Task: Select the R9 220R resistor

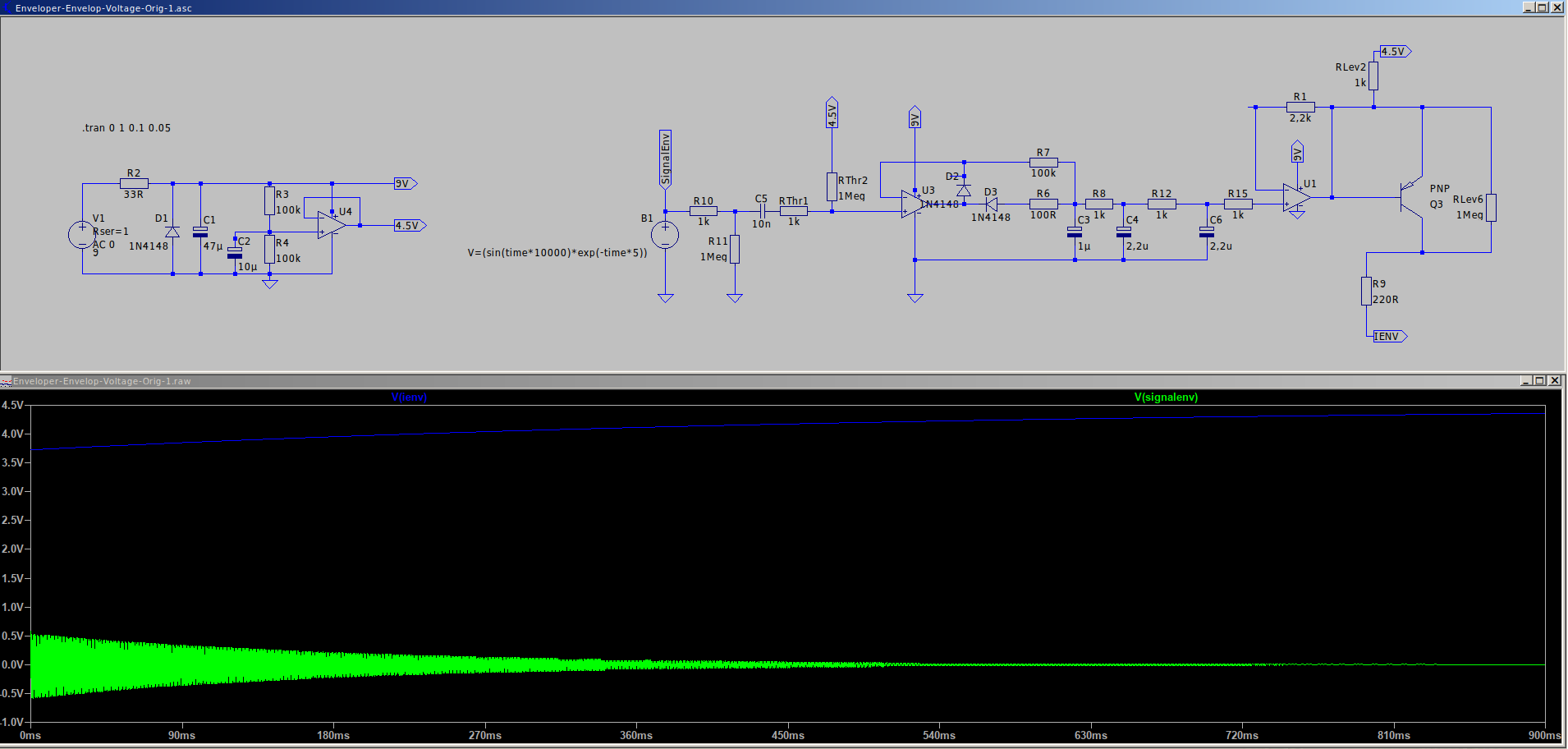Action: click(x=1366, y=291)
